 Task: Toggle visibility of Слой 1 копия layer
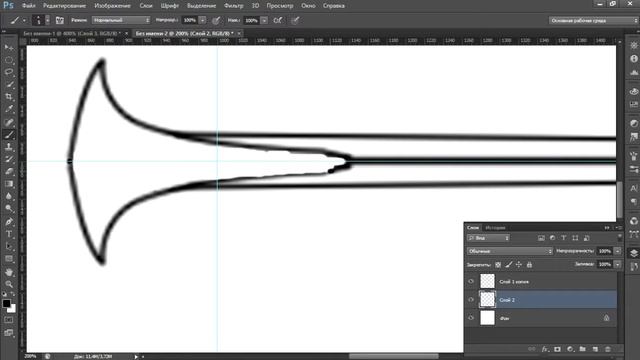[471, 281]
